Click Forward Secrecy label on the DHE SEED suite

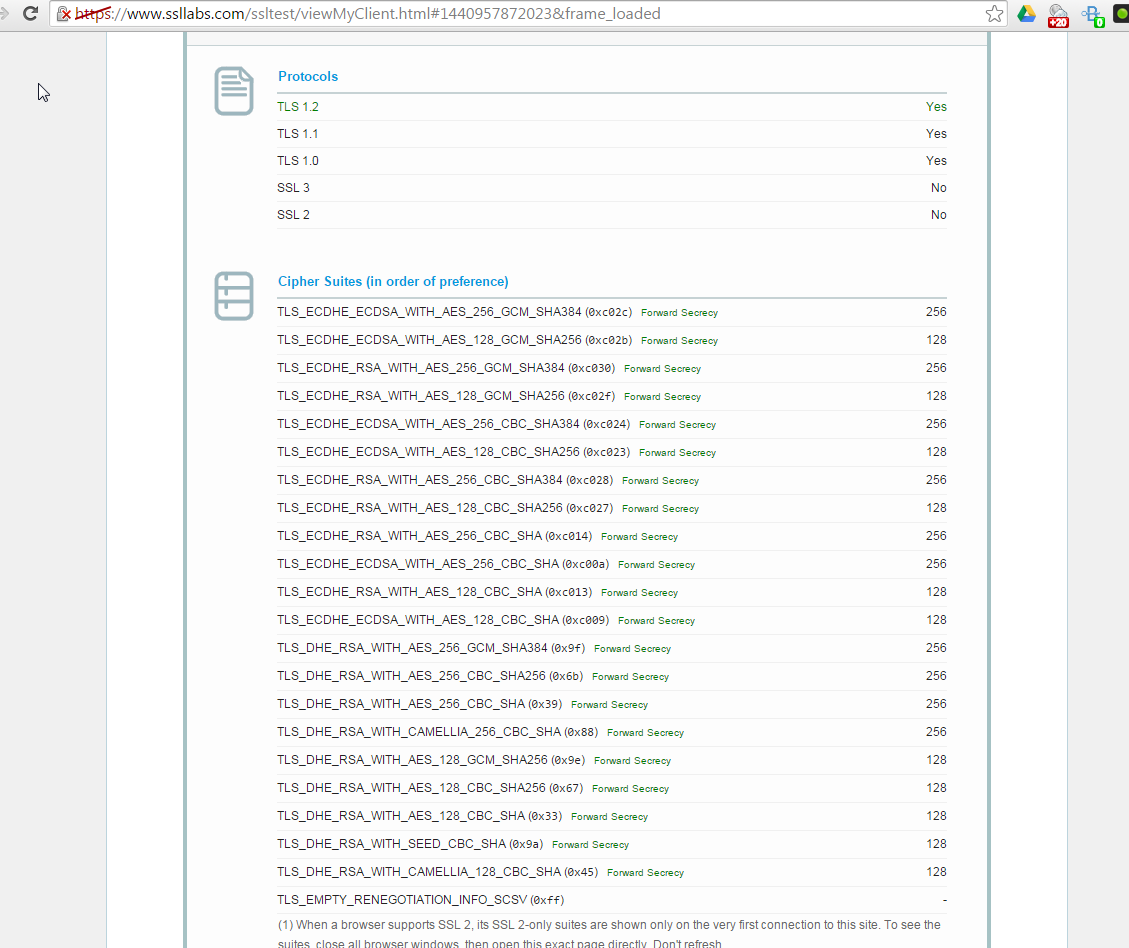pos(590,844)
